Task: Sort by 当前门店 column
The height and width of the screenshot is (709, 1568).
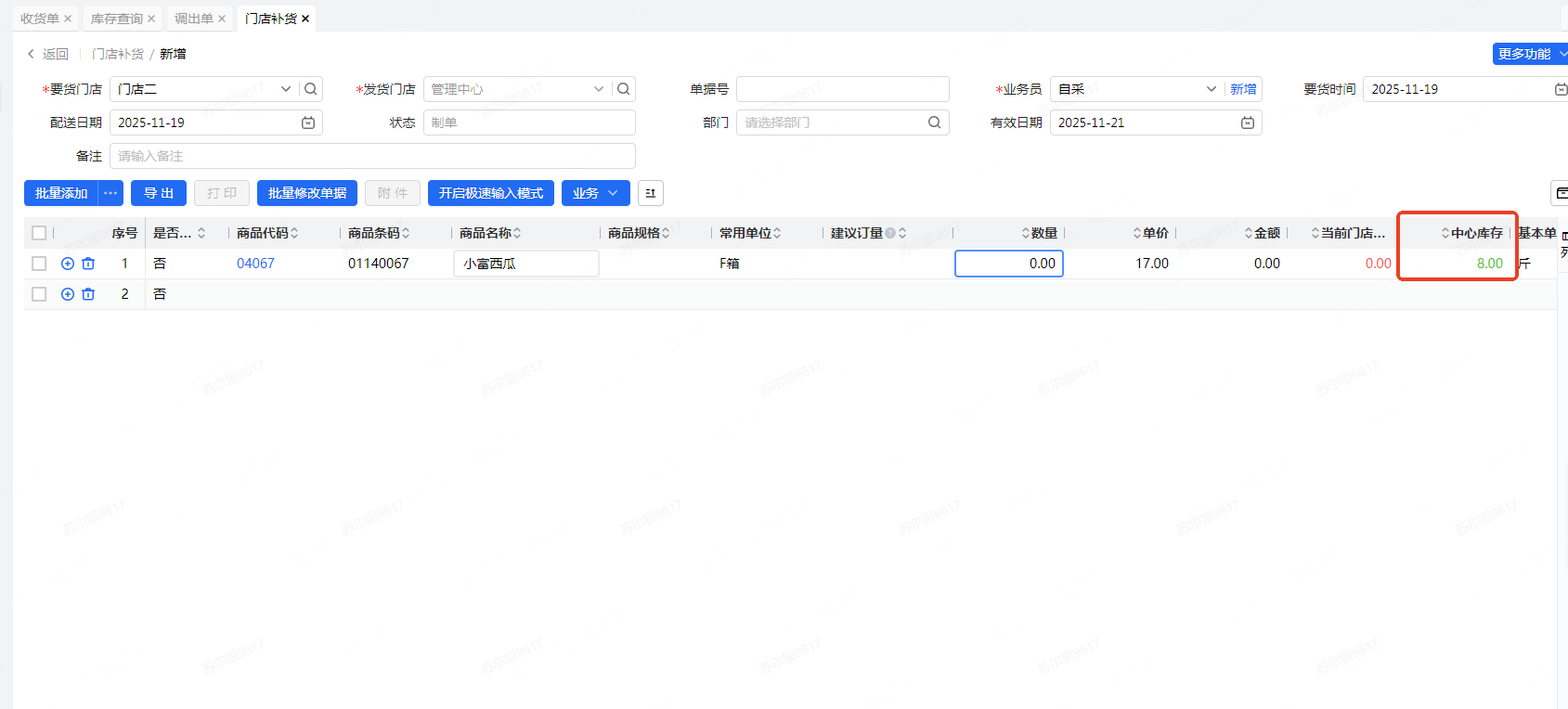Action: 1315,233
